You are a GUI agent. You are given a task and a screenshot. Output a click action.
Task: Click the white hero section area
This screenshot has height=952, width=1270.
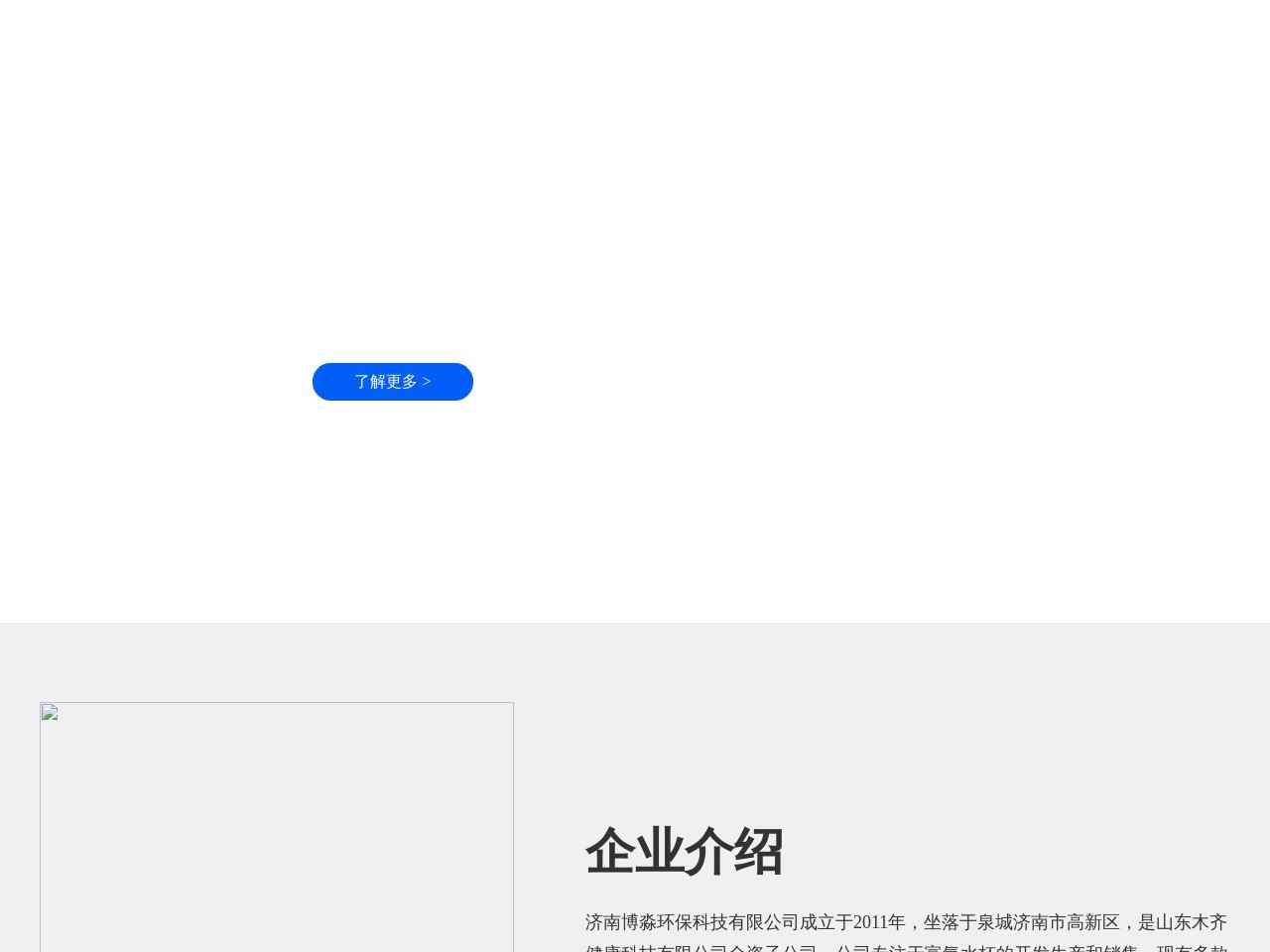[635, 198]
